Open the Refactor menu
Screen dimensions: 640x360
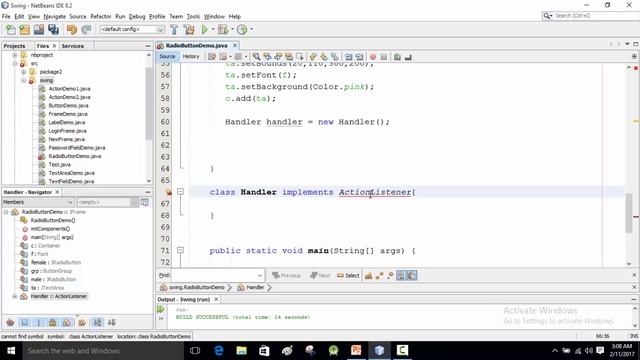point(101,16)
